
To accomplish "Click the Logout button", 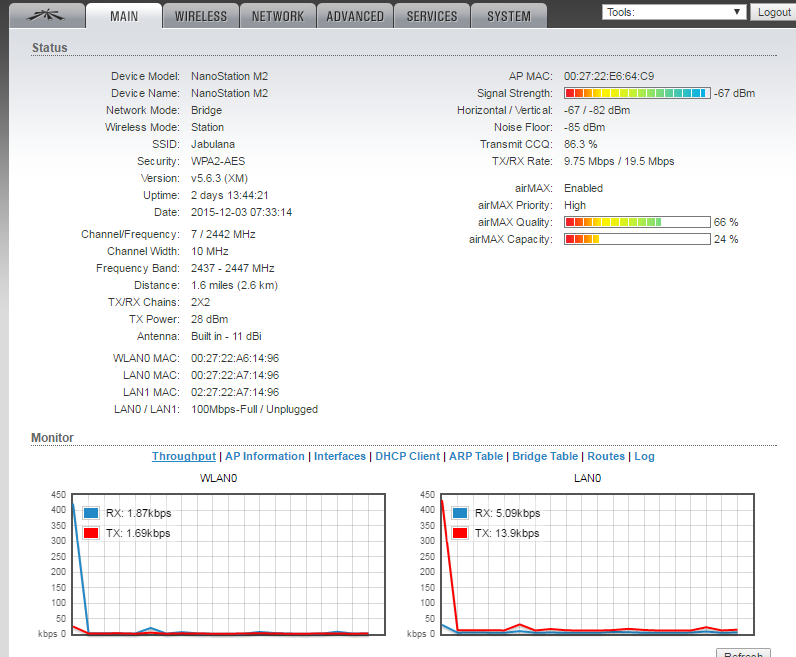I will pyautogui.click(x=774, y=12).
